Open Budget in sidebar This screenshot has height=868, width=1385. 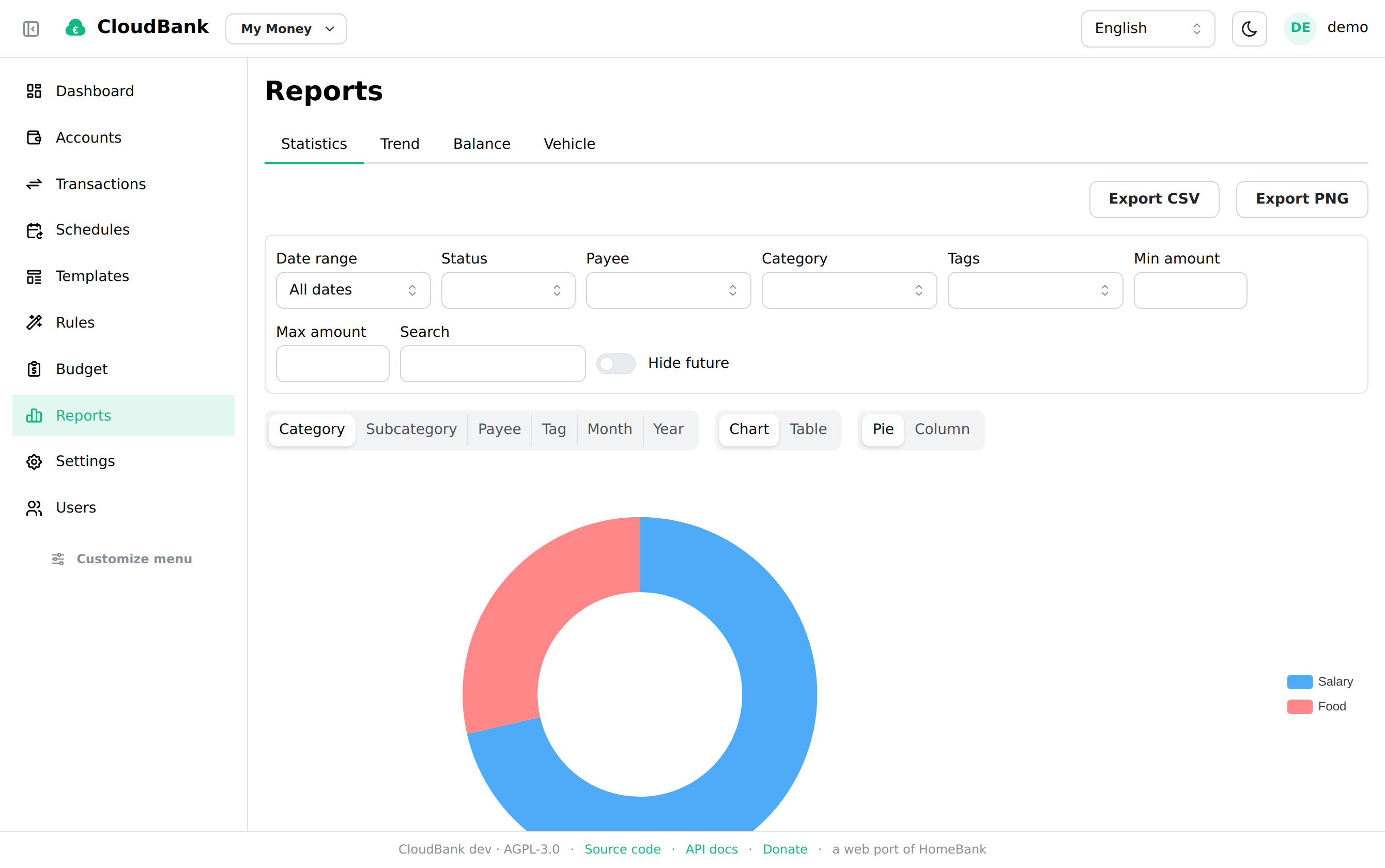click(x=124, y=368)
